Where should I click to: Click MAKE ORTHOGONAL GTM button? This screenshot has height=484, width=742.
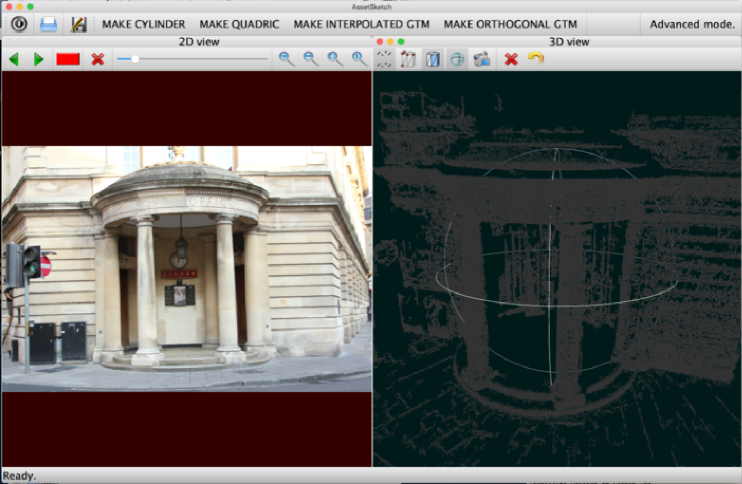(510, 24)
